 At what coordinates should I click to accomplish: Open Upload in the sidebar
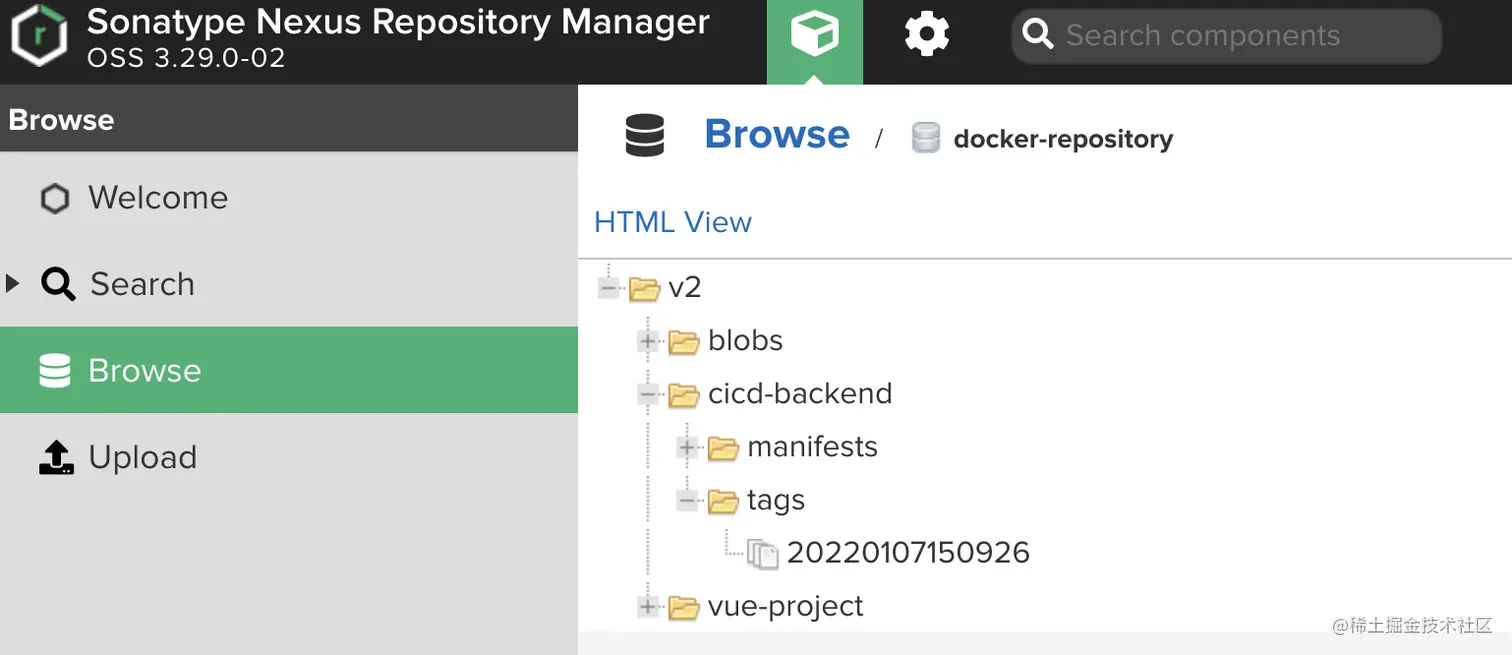tap(289, 457)
